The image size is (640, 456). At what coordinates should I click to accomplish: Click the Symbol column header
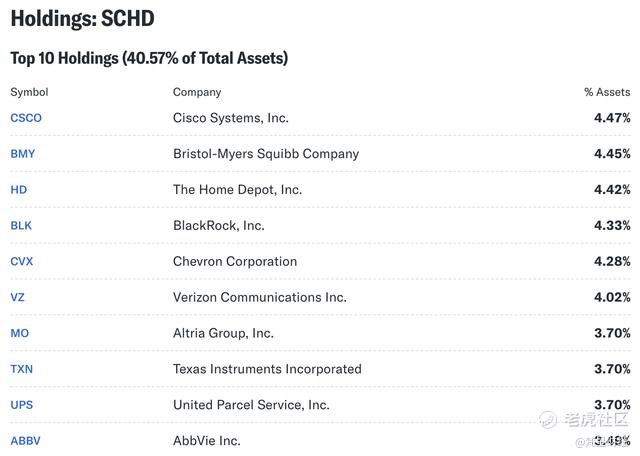[29, 92]
